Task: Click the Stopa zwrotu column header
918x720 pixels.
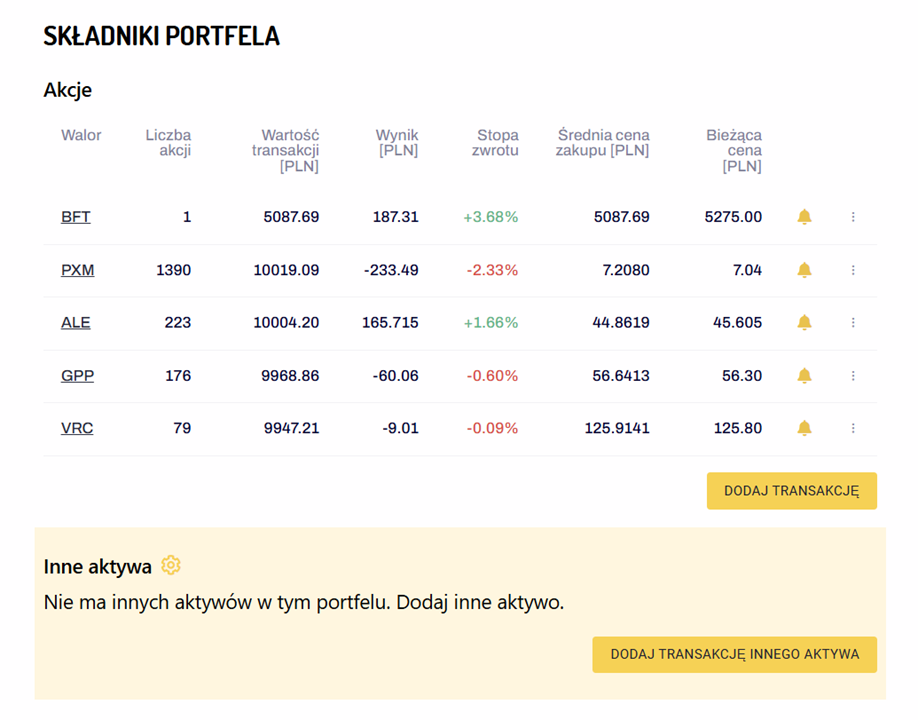Action: point(495,143)
